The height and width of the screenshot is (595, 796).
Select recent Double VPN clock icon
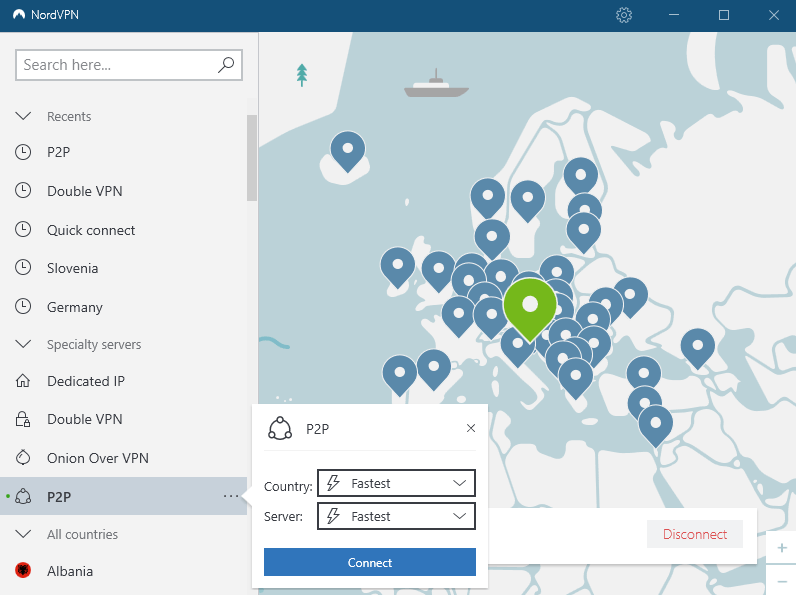click(x=23, y=190)
